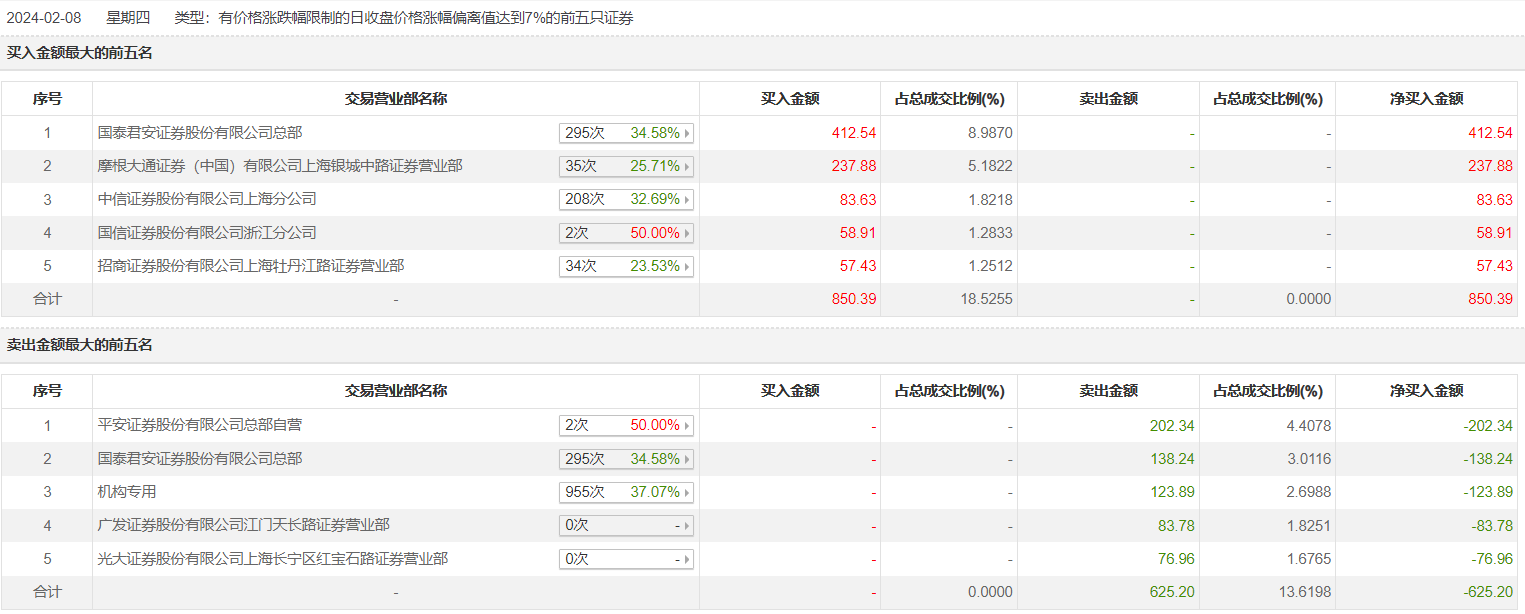Open 摩根大通证券上海银城中路证券营业部 link
The width and height of the screenshot is (1525, 614).
pyautogui.click(x=280, y=166)
